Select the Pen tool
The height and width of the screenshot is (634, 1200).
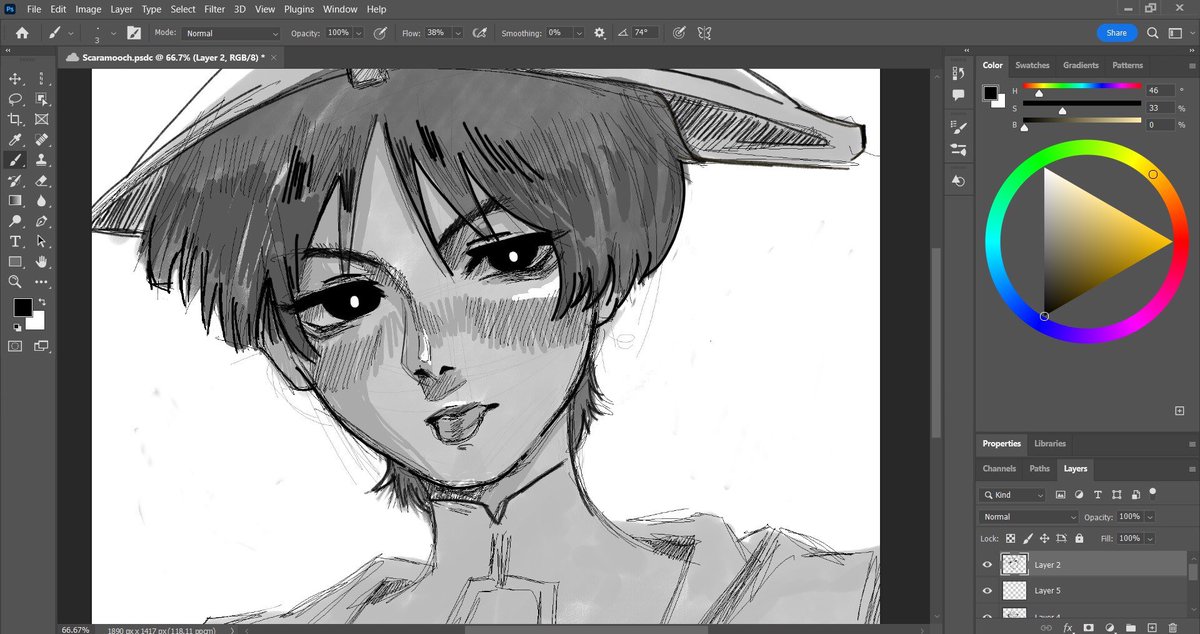point(42,221)
